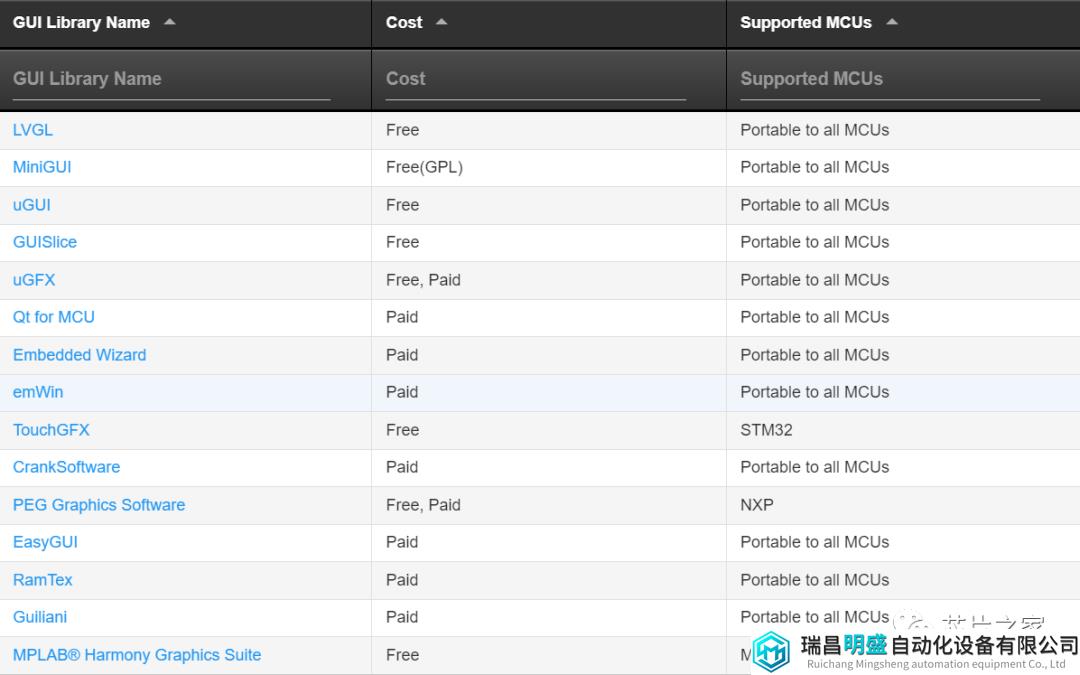Viewport: 1080px width, 675px height.
Task: Open the LVGL library link
Action: pos(32,130)
